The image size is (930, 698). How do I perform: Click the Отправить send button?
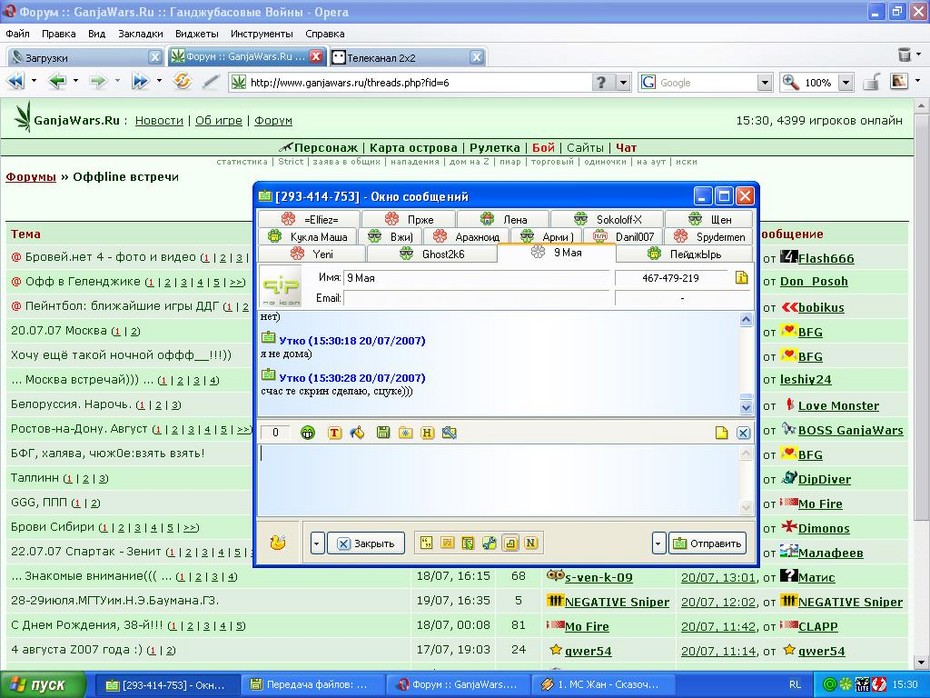coord(708,543)
